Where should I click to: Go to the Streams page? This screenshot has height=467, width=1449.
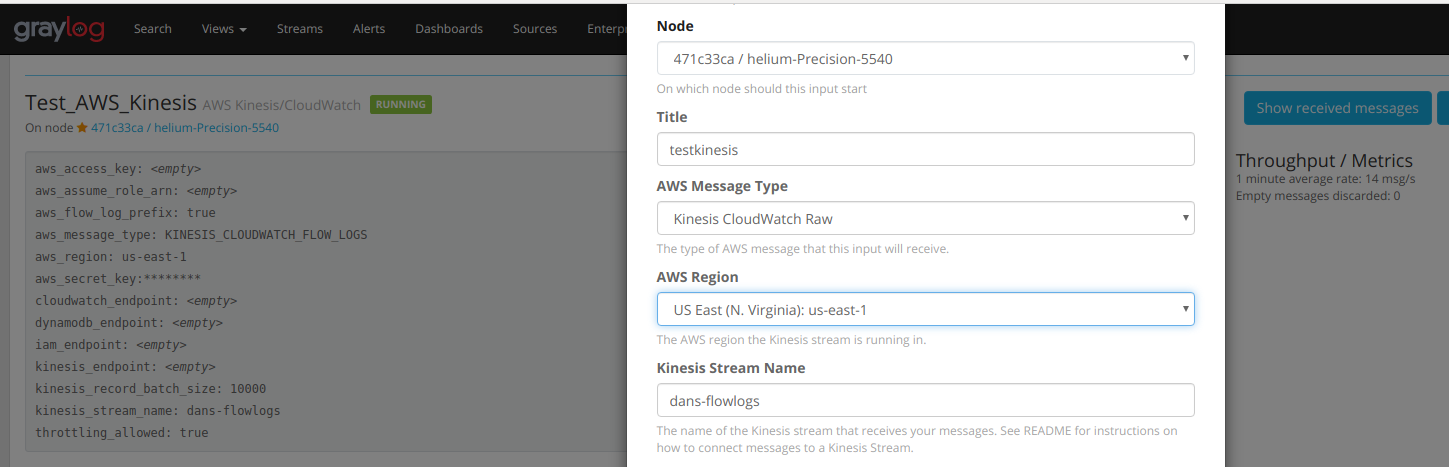click(x=300, y=29)
